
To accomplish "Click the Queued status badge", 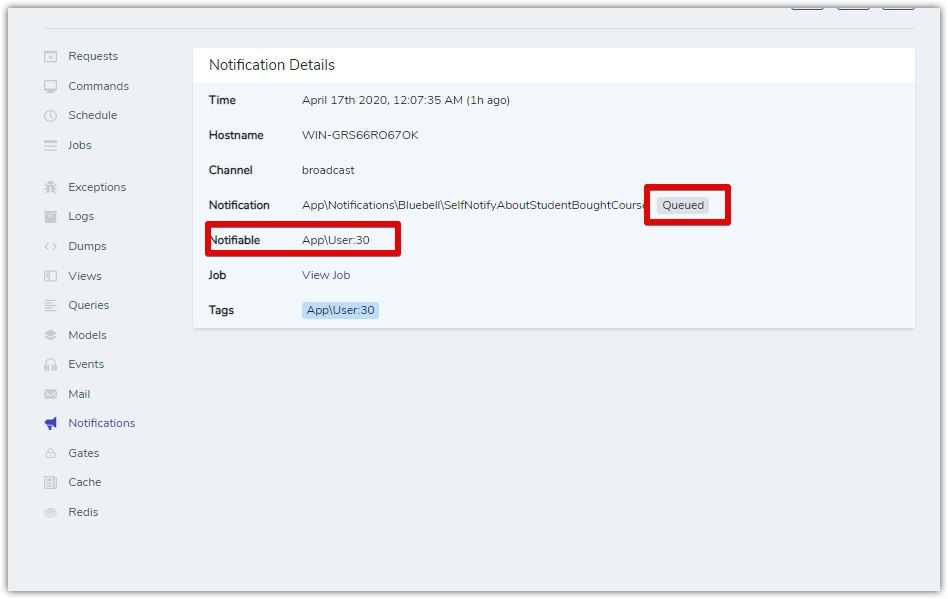I will (x=683, y=205).
